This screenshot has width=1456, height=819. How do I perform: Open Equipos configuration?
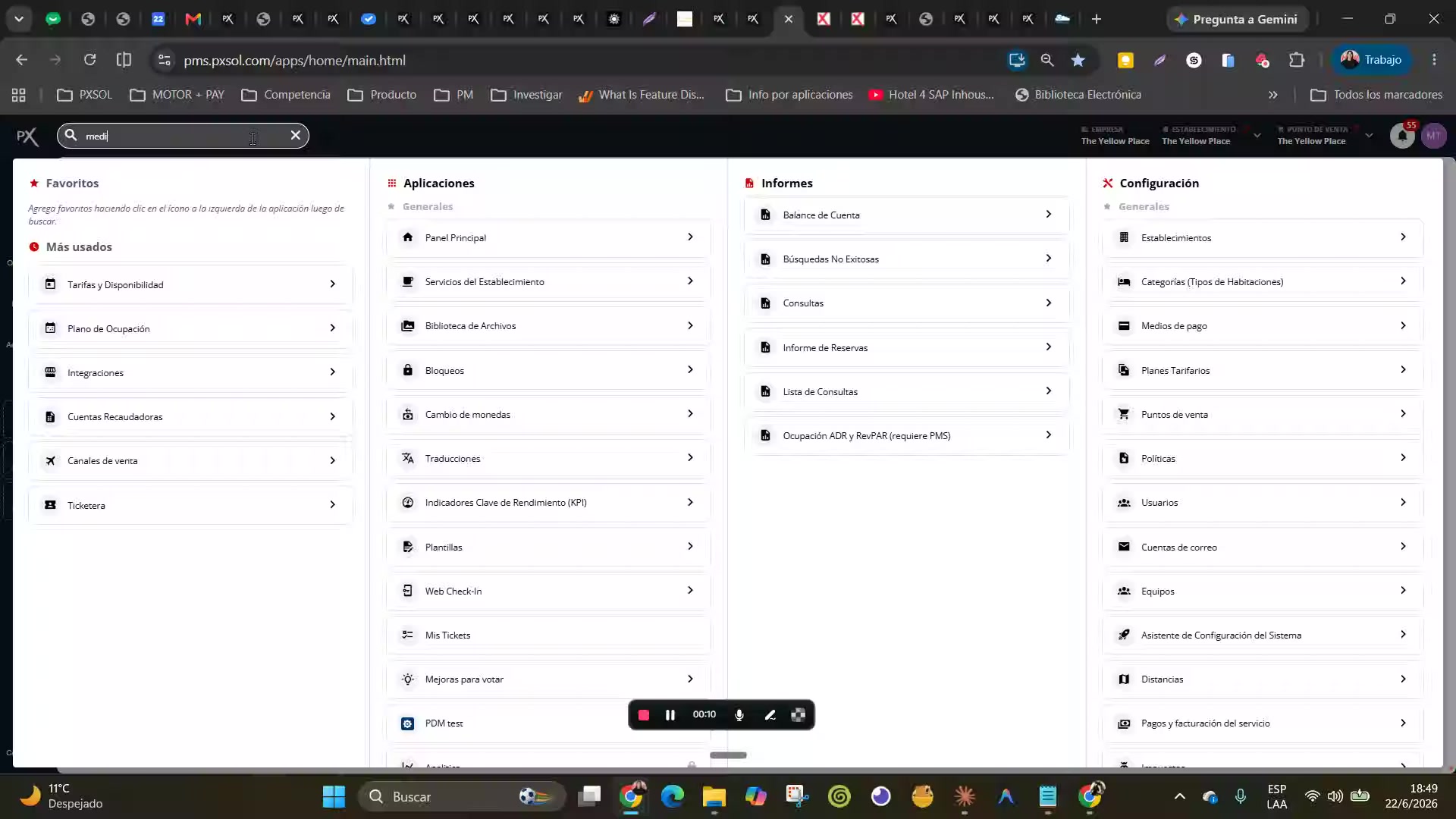1263,591
